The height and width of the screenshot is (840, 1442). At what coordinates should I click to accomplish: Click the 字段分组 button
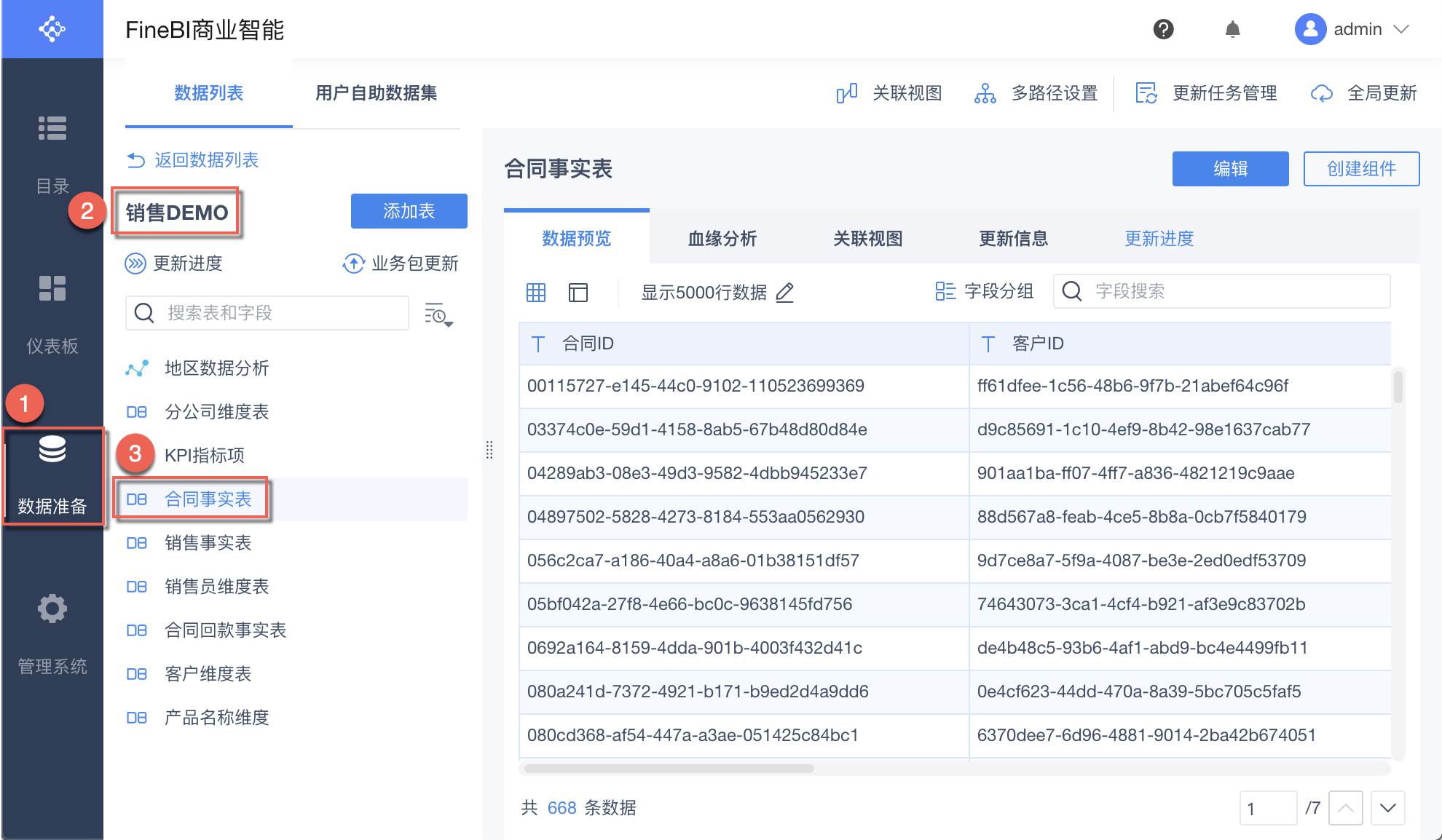coord(985,292)
